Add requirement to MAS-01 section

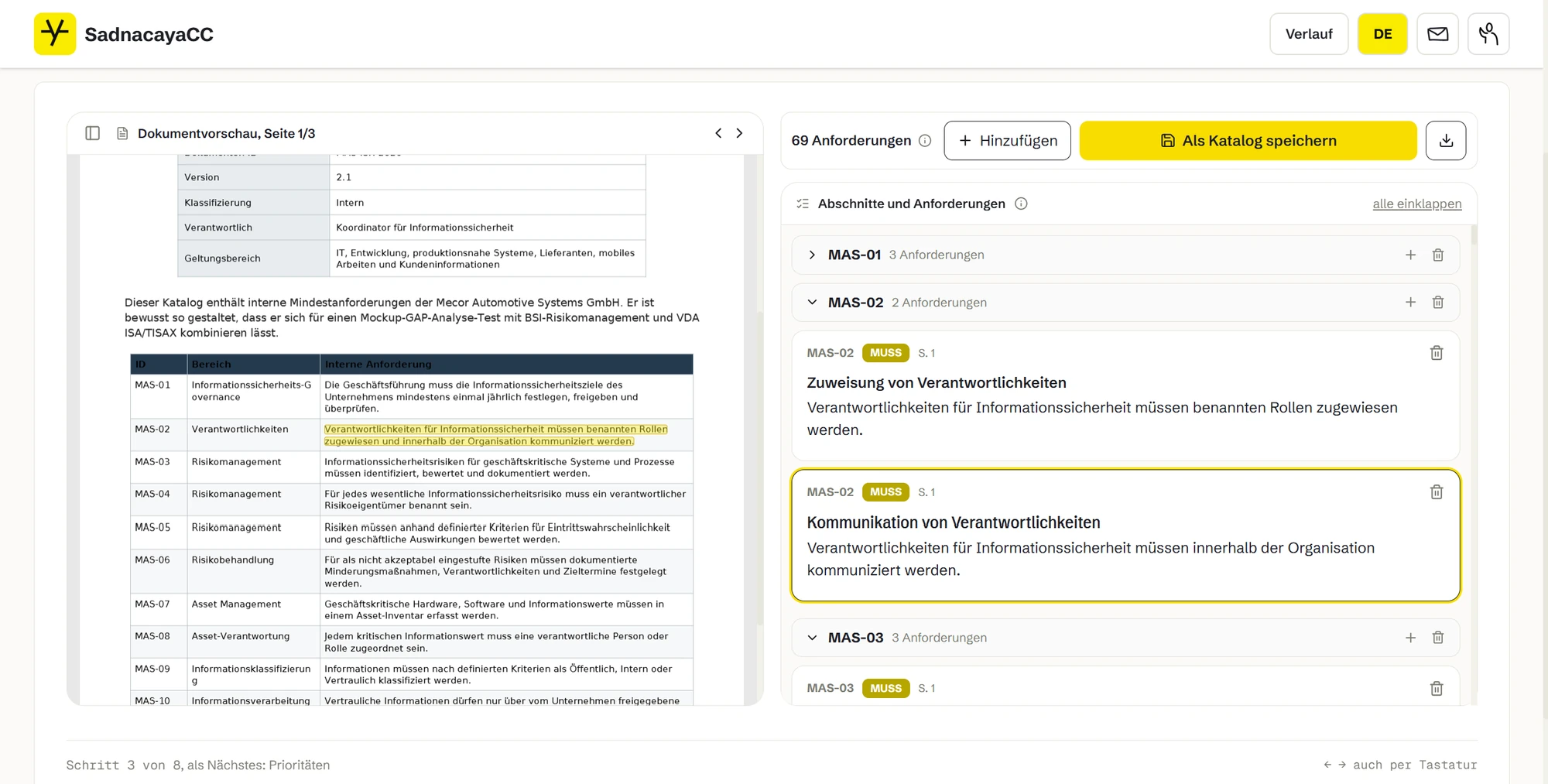tap(1410, 255)
